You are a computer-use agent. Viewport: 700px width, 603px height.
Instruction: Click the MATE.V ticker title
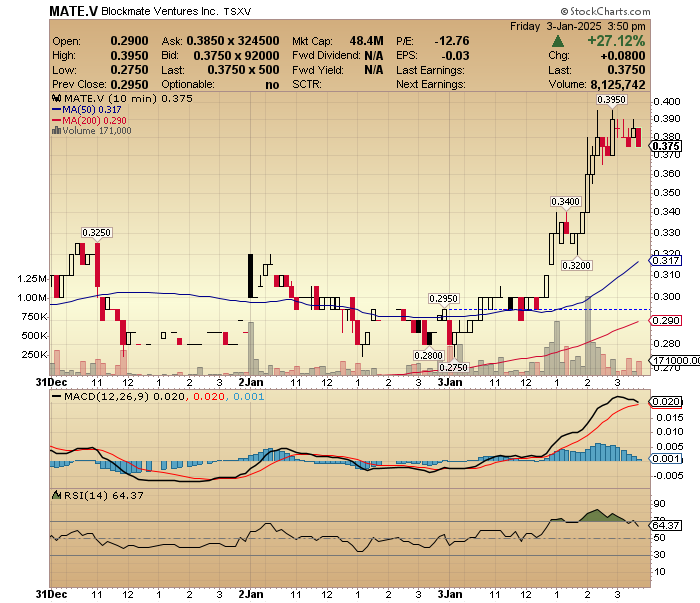click(x=73, y=11)
